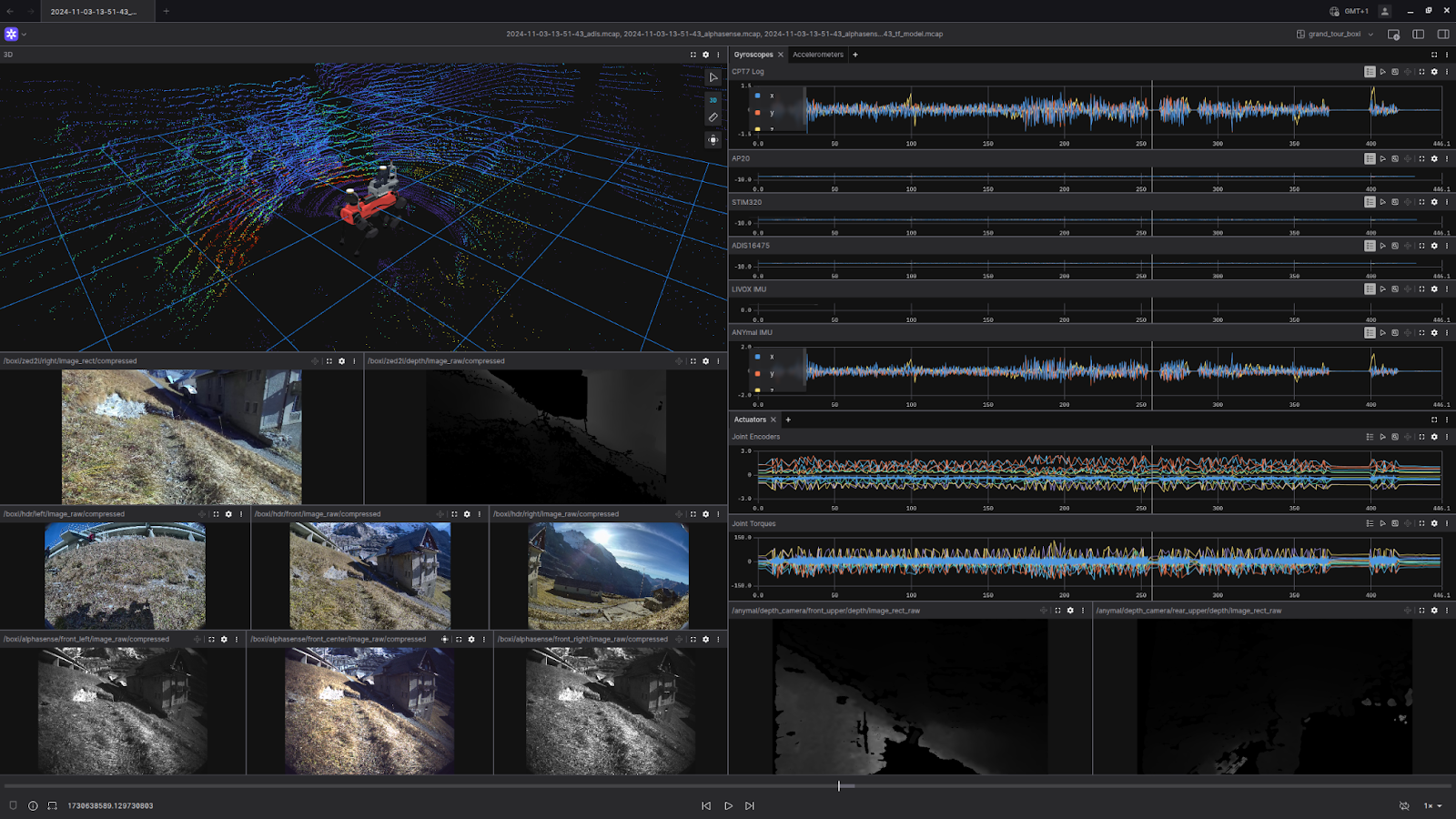The image size is (1456, 819).
Task: Open the 1× playback speed dropdown
Action: [1432, 805]
